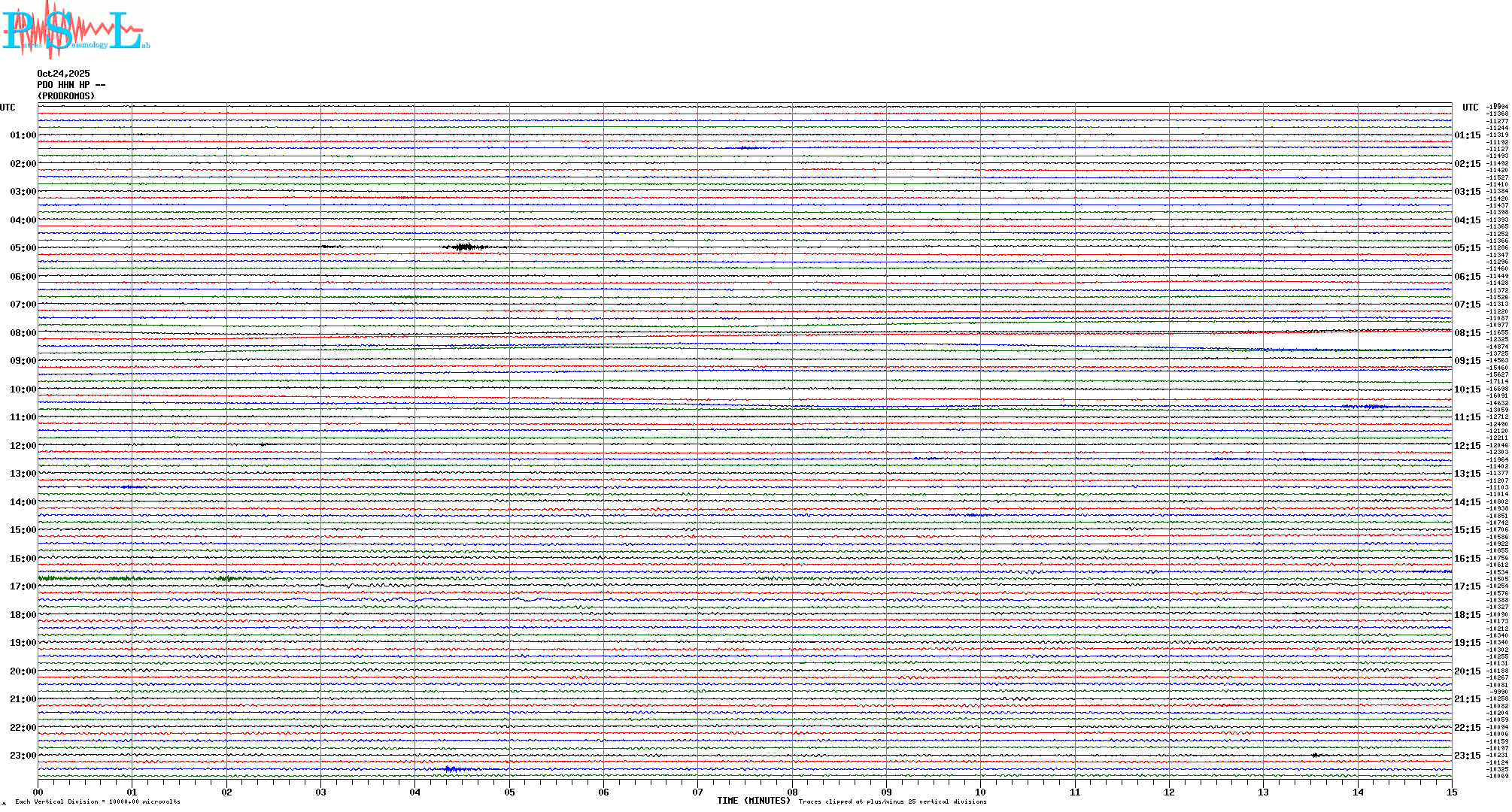Click the UTC label at top right
The width and height of the screenshot is (1512, 812).
(1470, 108)
